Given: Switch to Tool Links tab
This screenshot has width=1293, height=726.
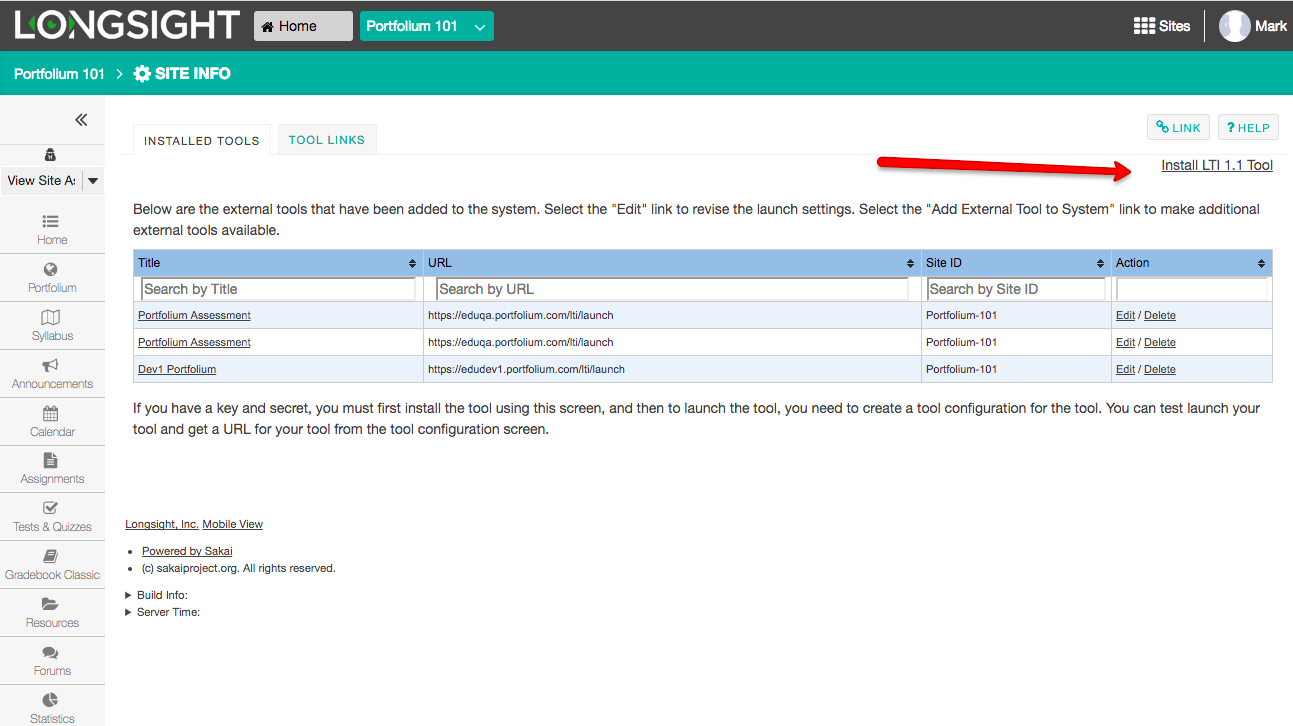Looking at the screenshot, I should 327,140.
